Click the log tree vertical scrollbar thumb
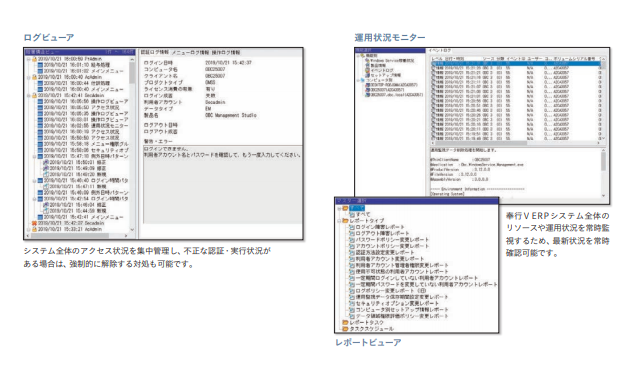Viewport: 638px width, 378px height. click(132, 73)
